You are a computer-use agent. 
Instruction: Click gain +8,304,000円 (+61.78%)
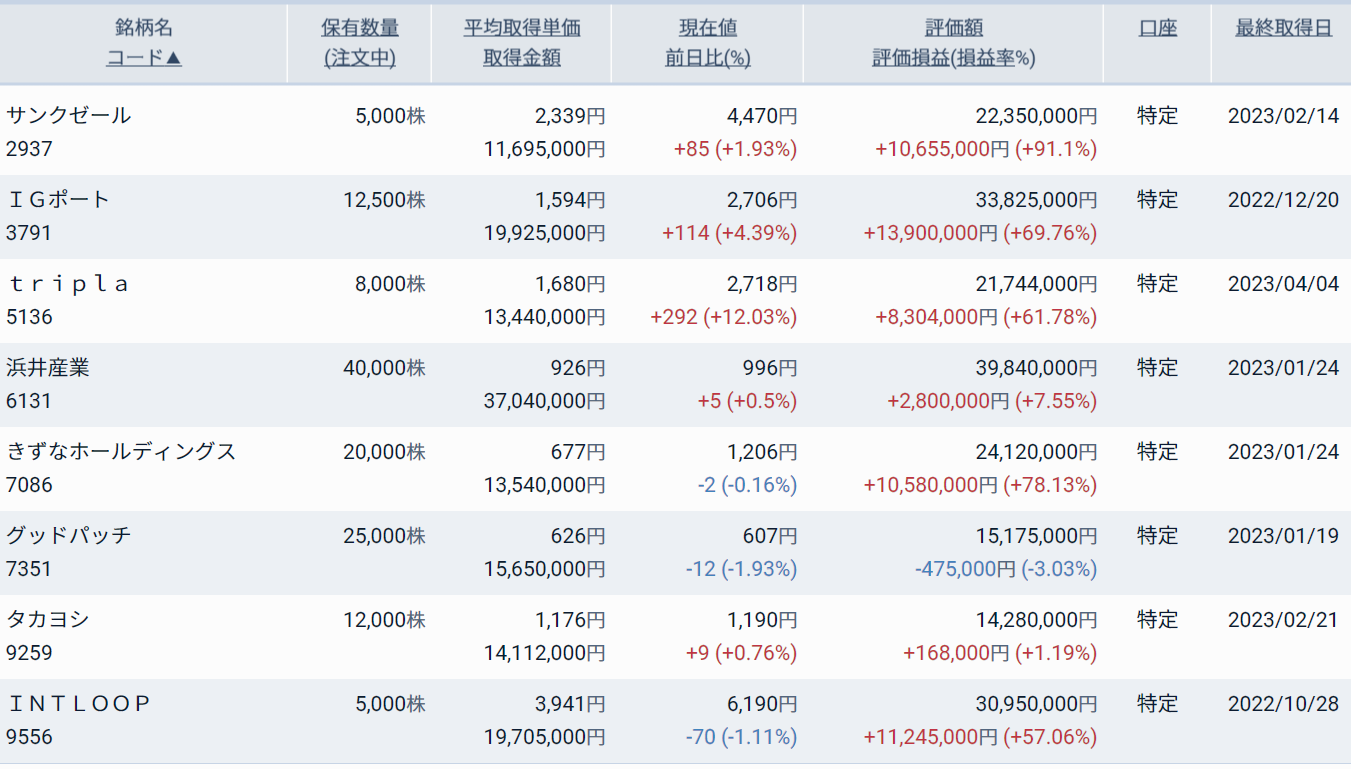click(x=986, y=317)
